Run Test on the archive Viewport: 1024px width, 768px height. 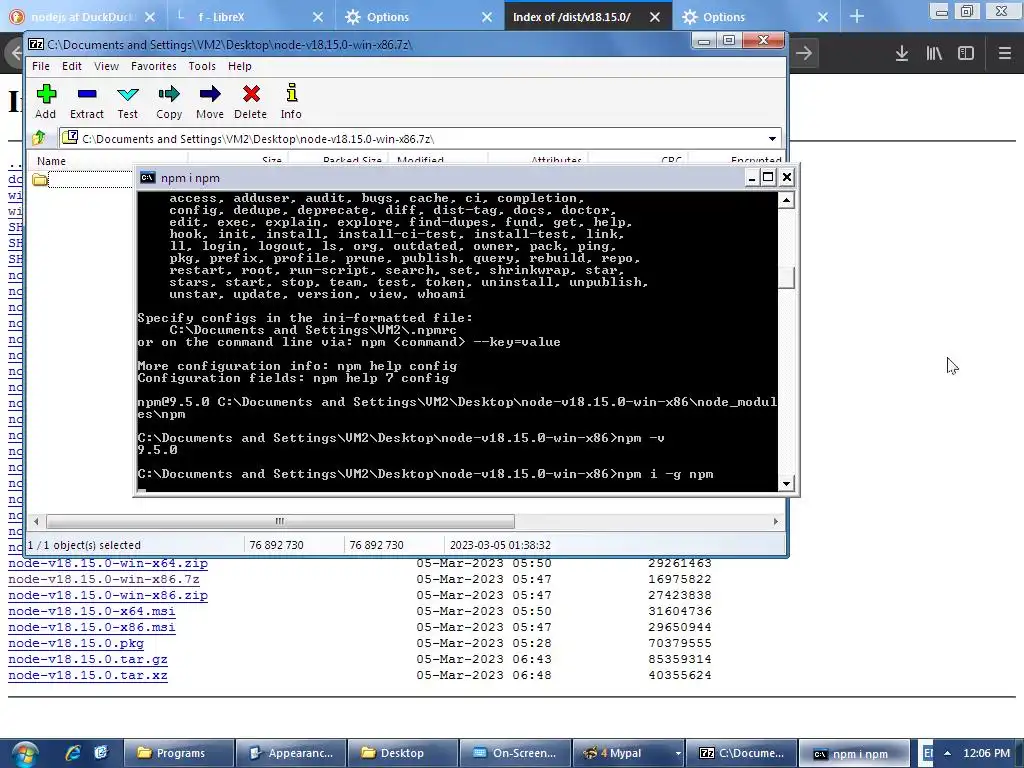[128, 101]
